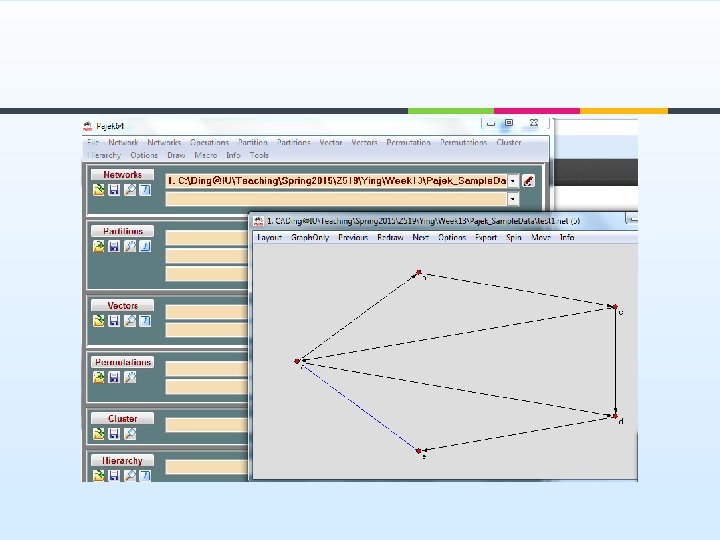Save the network with Networks disk icon

click(114, 190)
